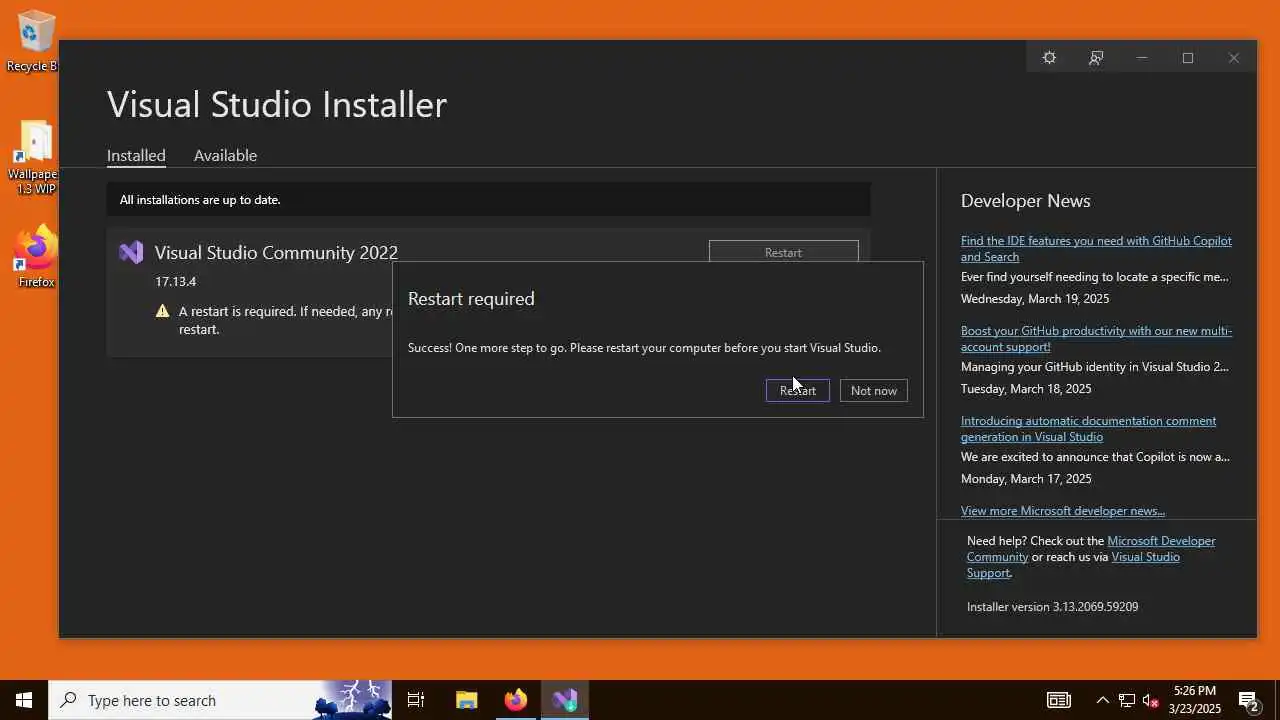Click the Visual Studio Community 2022 logo icon
Viewport: 1280px width, 720px height.
click(131, 252)
